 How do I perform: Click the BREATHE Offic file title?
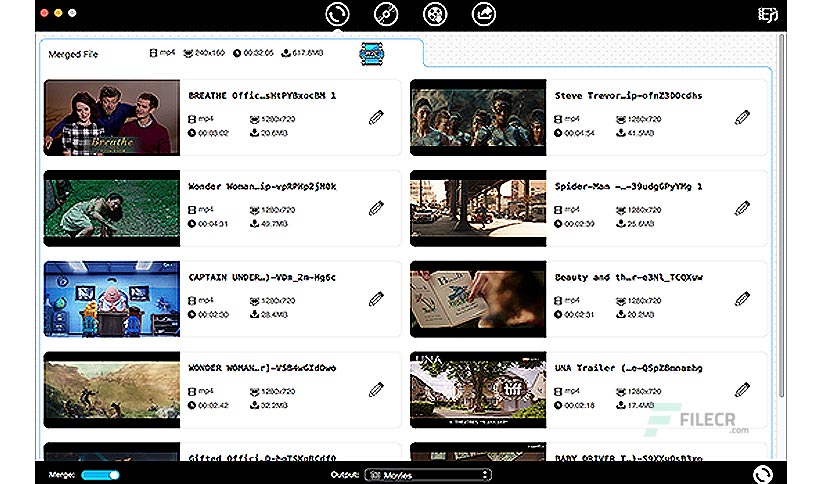[x=262, y=95]
